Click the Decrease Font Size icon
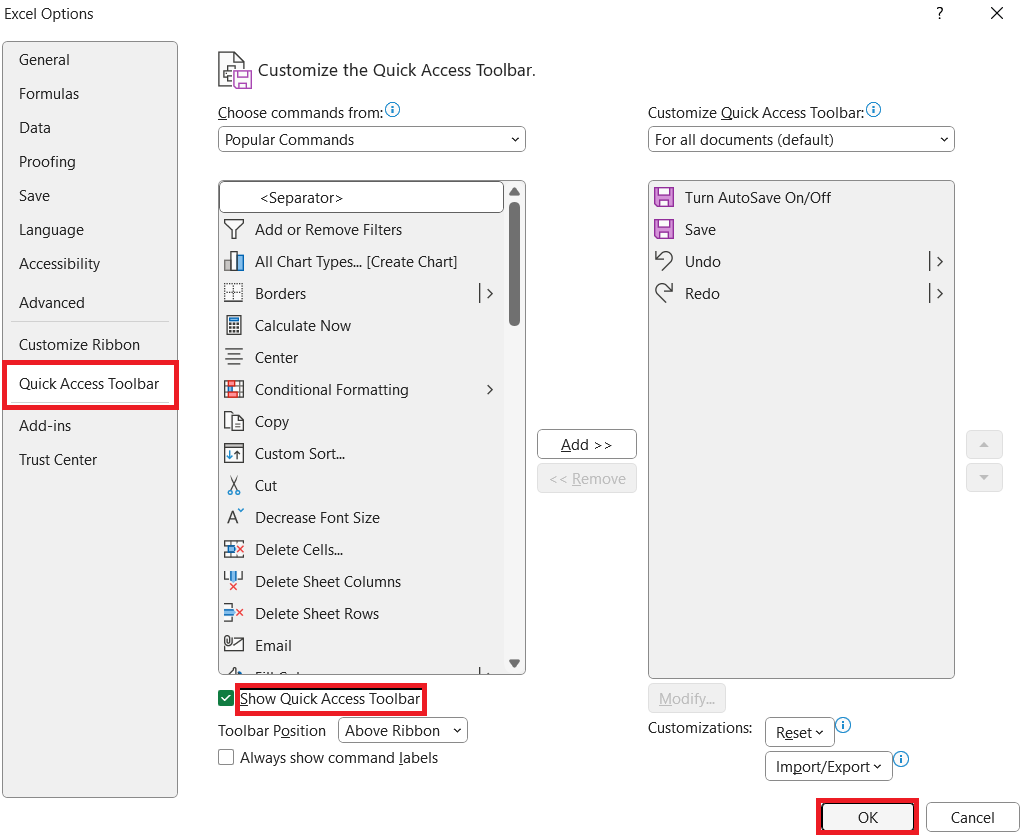 pos(234,517)
